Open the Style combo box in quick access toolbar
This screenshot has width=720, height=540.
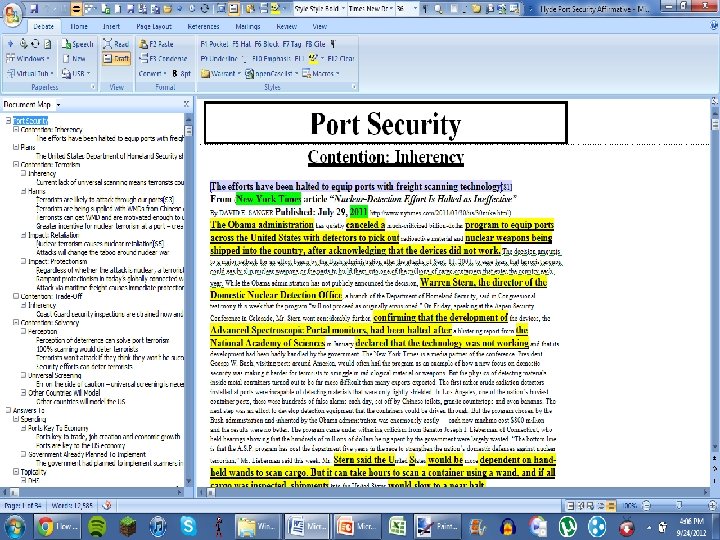pyautogui.click(x=320, y=8)
